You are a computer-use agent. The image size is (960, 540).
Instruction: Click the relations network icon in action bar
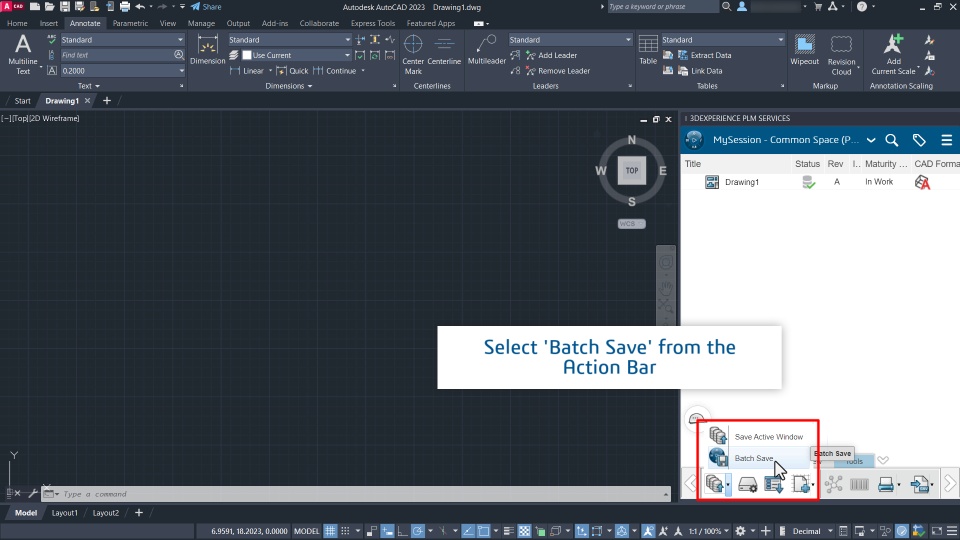tap(833, 484)
